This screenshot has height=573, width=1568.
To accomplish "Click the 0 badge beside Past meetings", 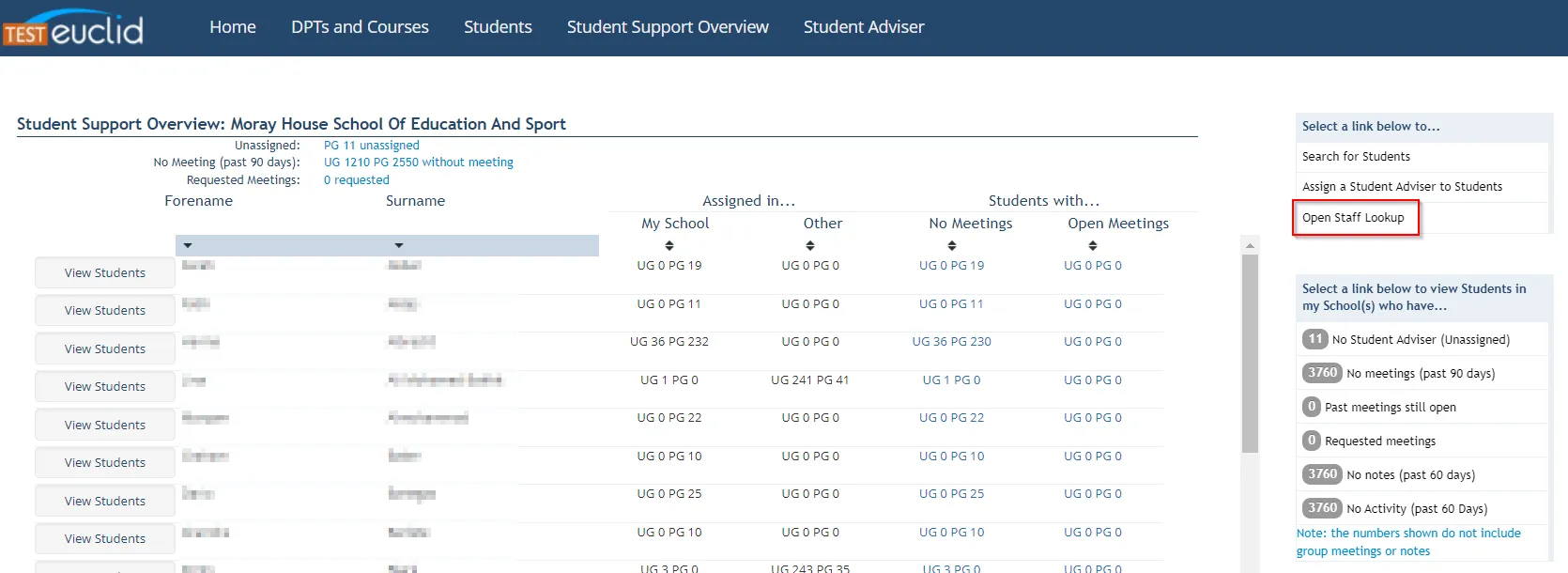I will click(x=1312, y=407).
